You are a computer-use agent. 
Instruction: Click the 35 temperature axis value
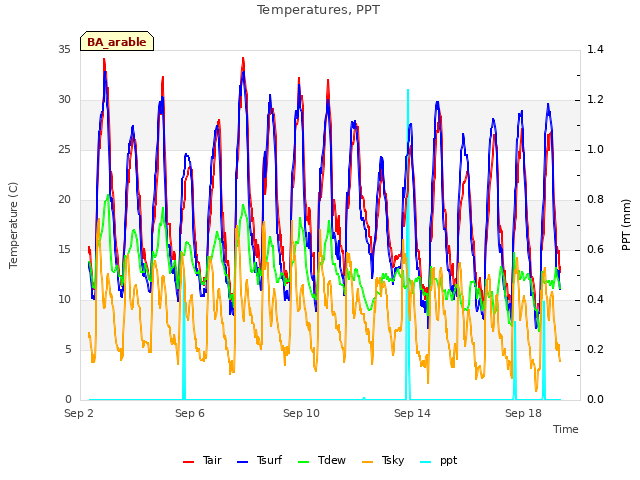[x=64, y=49]
